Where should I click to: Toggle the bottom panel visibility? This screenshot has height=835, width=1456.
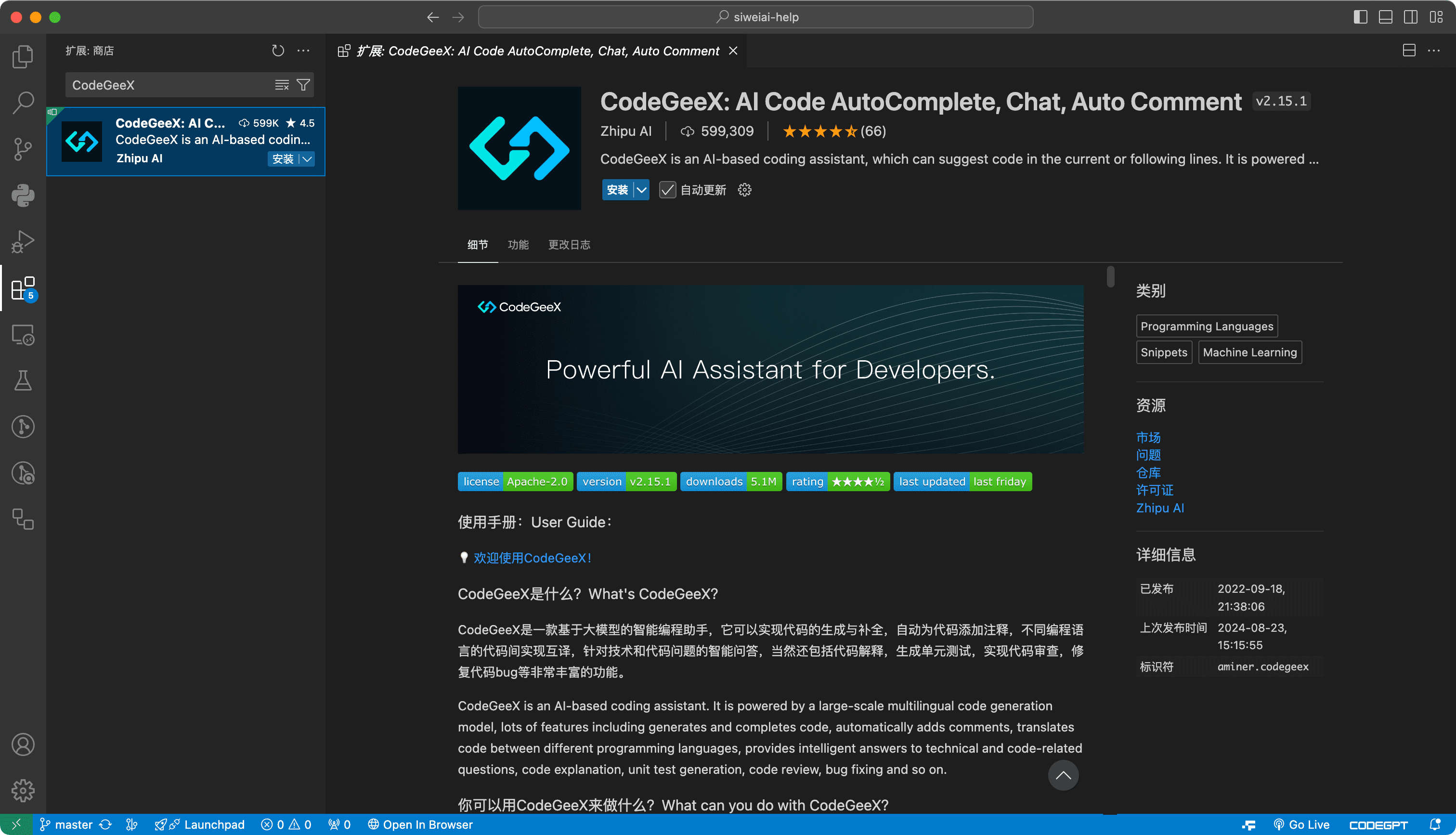coord(1385,17)
